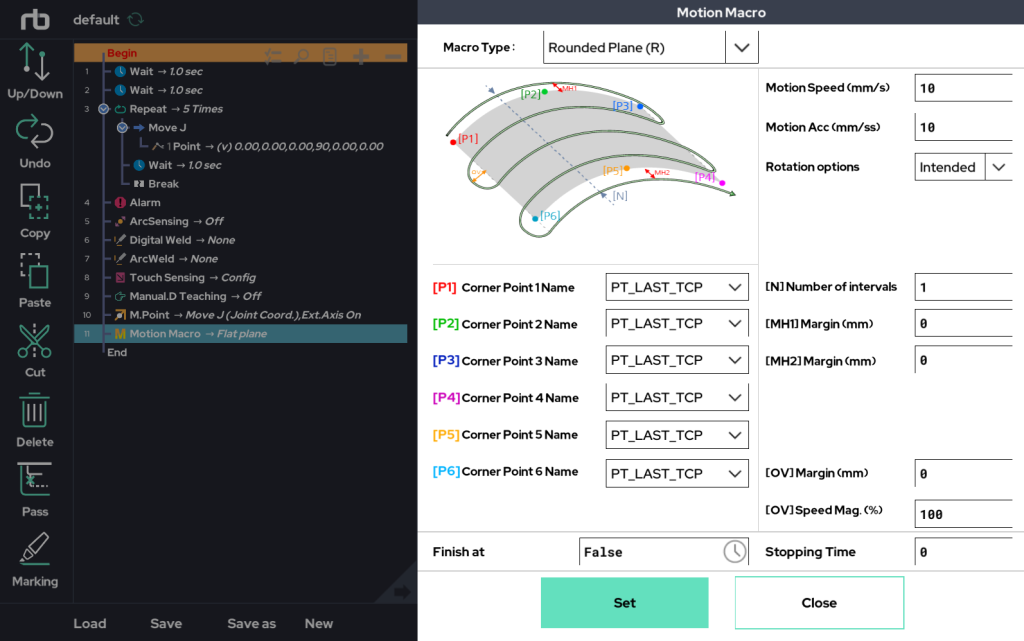Select the Break row in the tree
This screenshot has width=1024, height=641.
240,184
